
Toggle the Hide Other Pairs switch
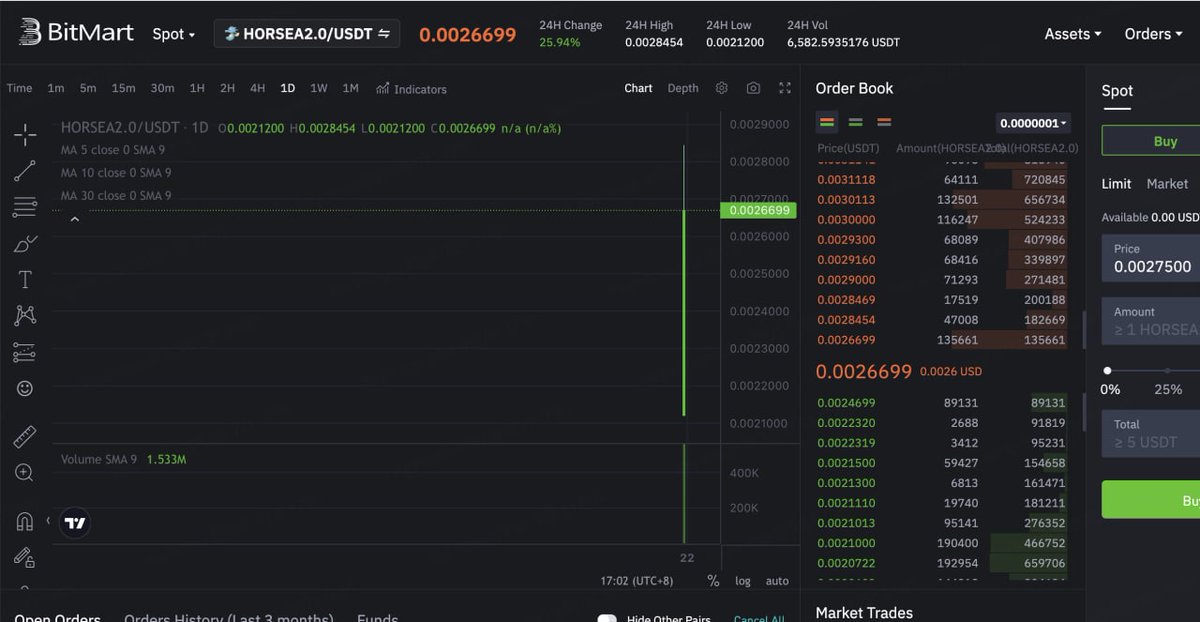click(607, 619)
